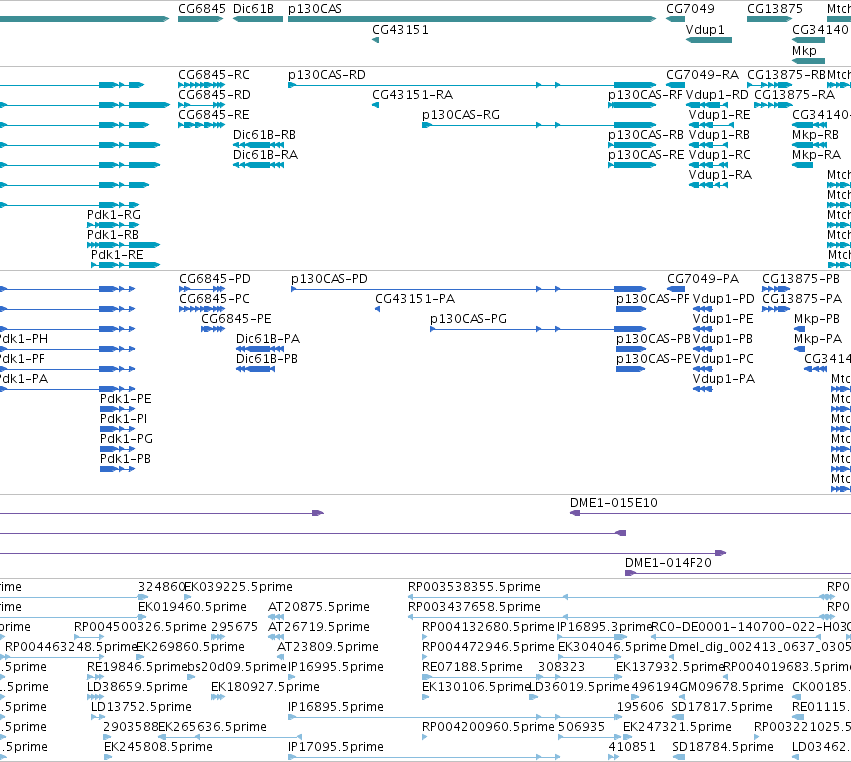Click transcript p130CAS-RF

click(632, 105)
